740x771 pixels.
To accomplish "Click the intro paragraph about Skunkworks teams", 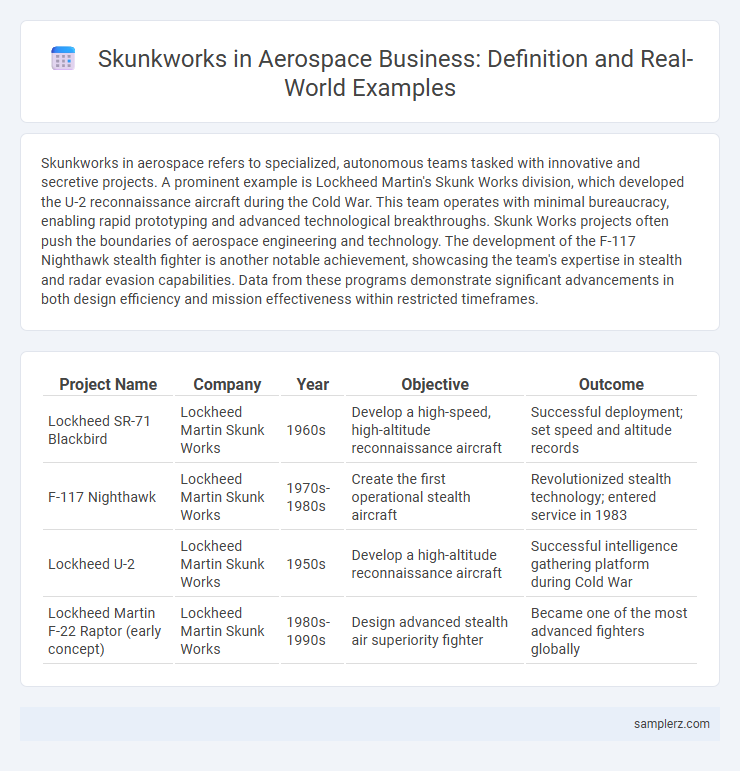I will (x=364, y=231).
